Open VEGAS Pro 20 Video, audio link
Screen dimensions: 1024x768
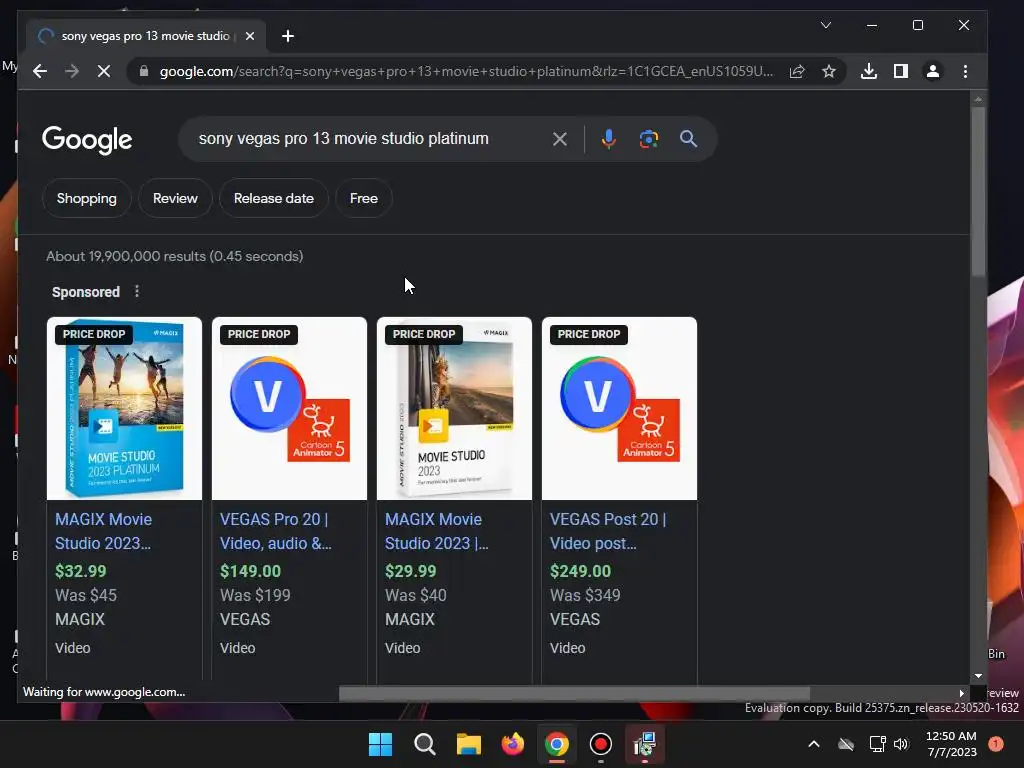coord(276,531)
